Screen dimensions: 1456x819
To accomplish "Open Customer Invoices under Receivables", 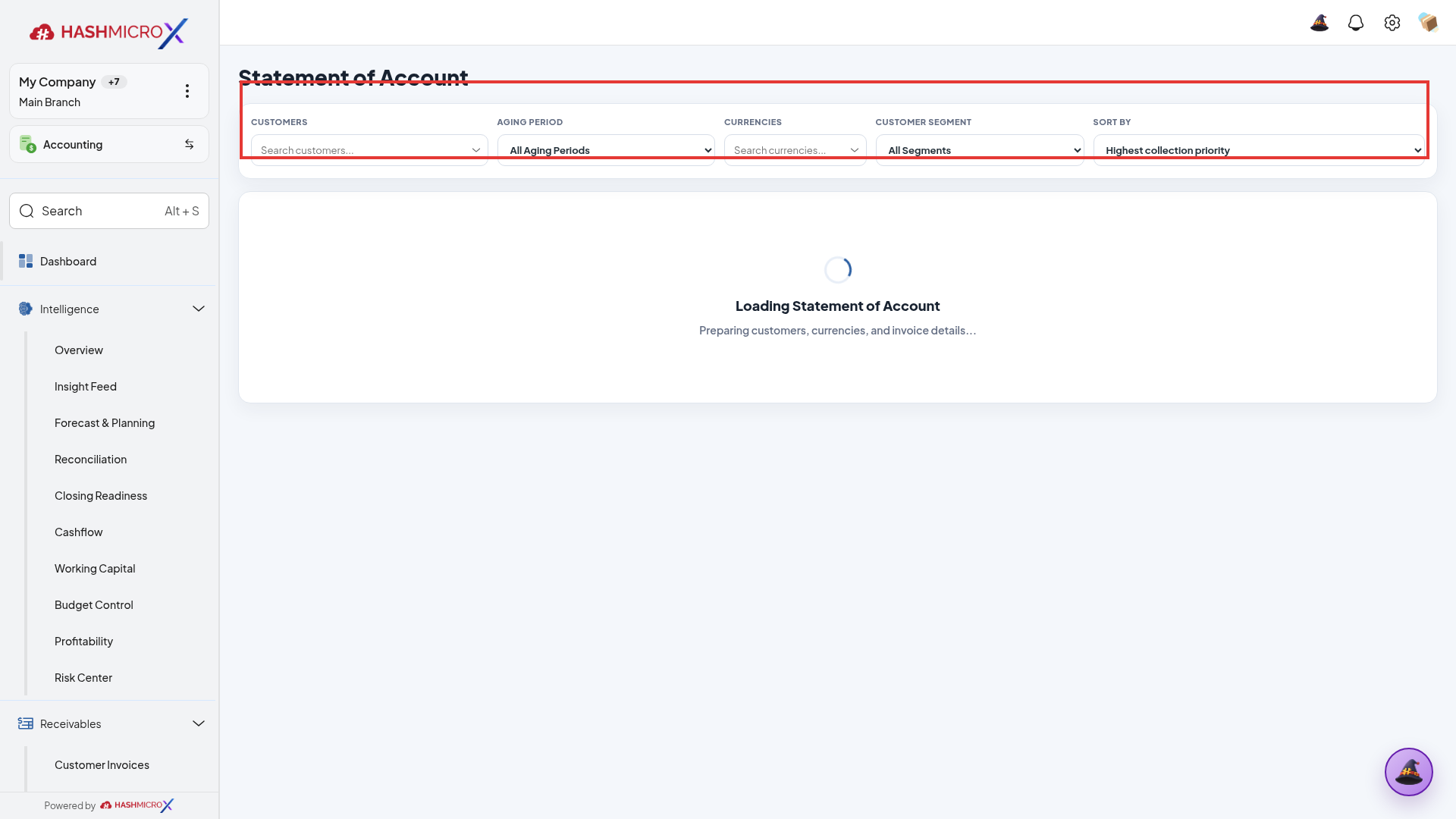I will click(x=102, y=765).
